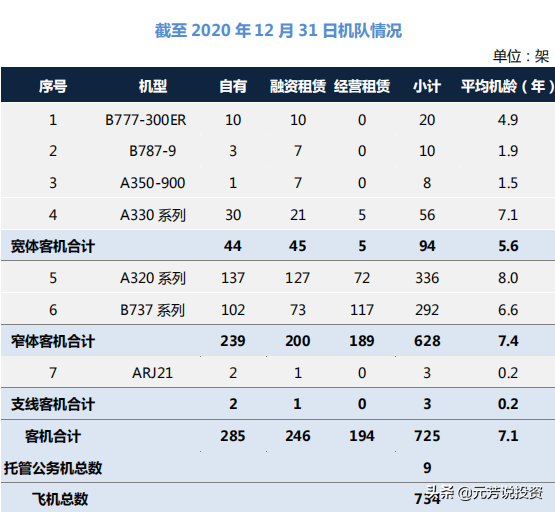Click the title 截至 2020 年 12 月 31 日机队情况
The image size is (555, 512).
pos(278,30)
